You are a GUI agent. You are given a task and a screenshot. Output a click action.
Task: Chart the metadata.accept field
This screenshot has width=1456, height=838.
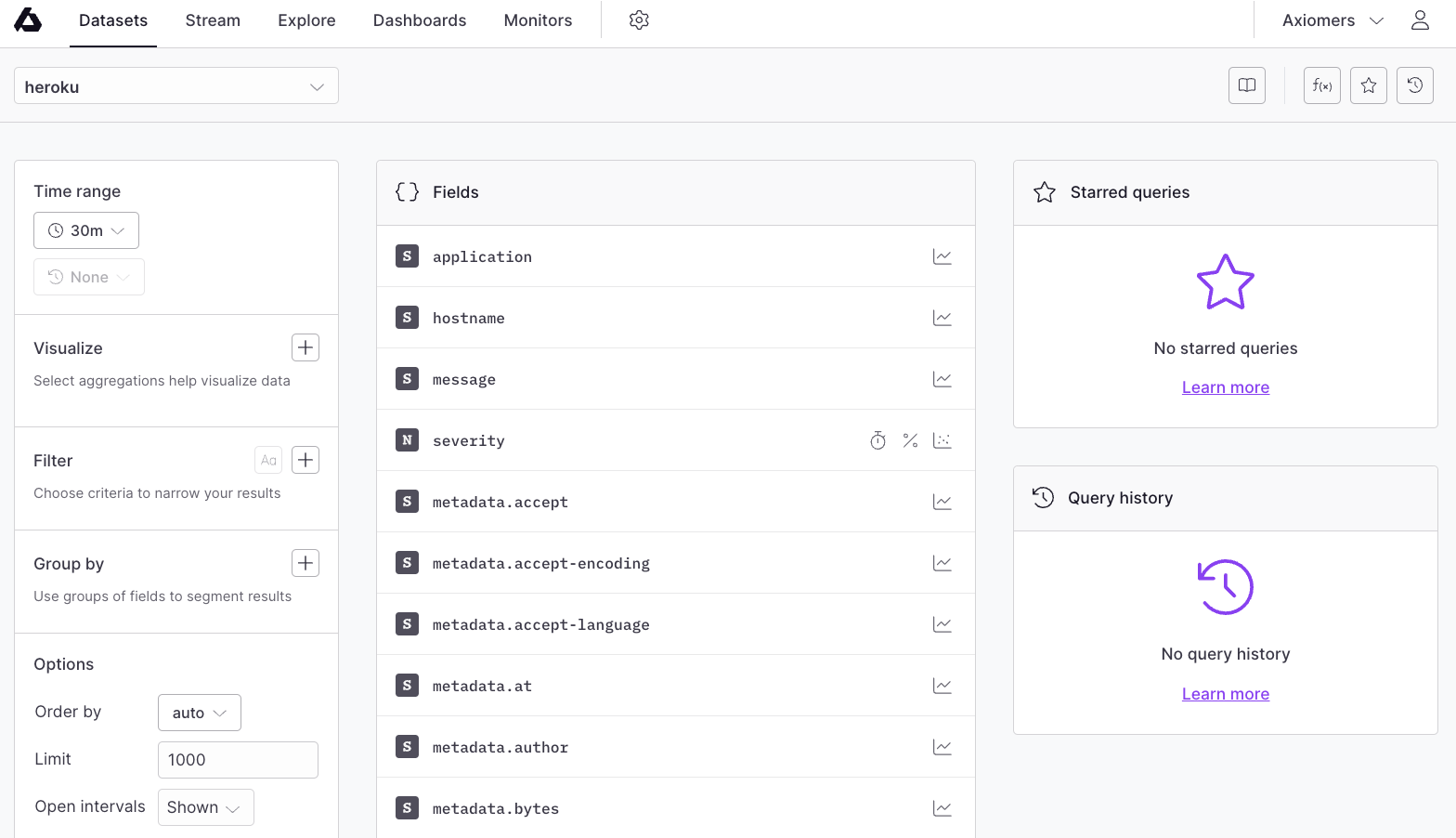(x=942, y=502)
